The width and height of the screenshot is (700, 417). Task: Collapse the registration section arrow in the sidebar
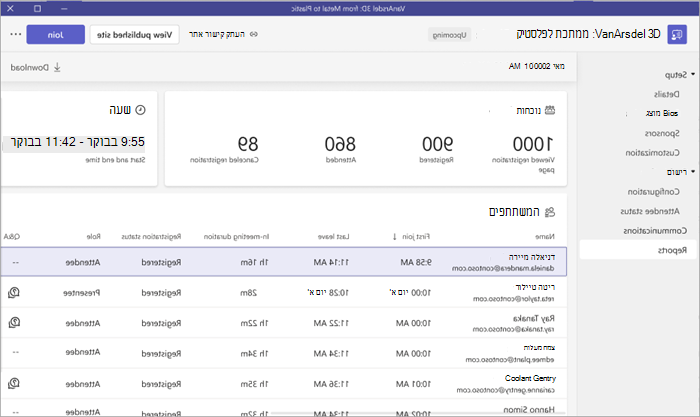(693, 171)
